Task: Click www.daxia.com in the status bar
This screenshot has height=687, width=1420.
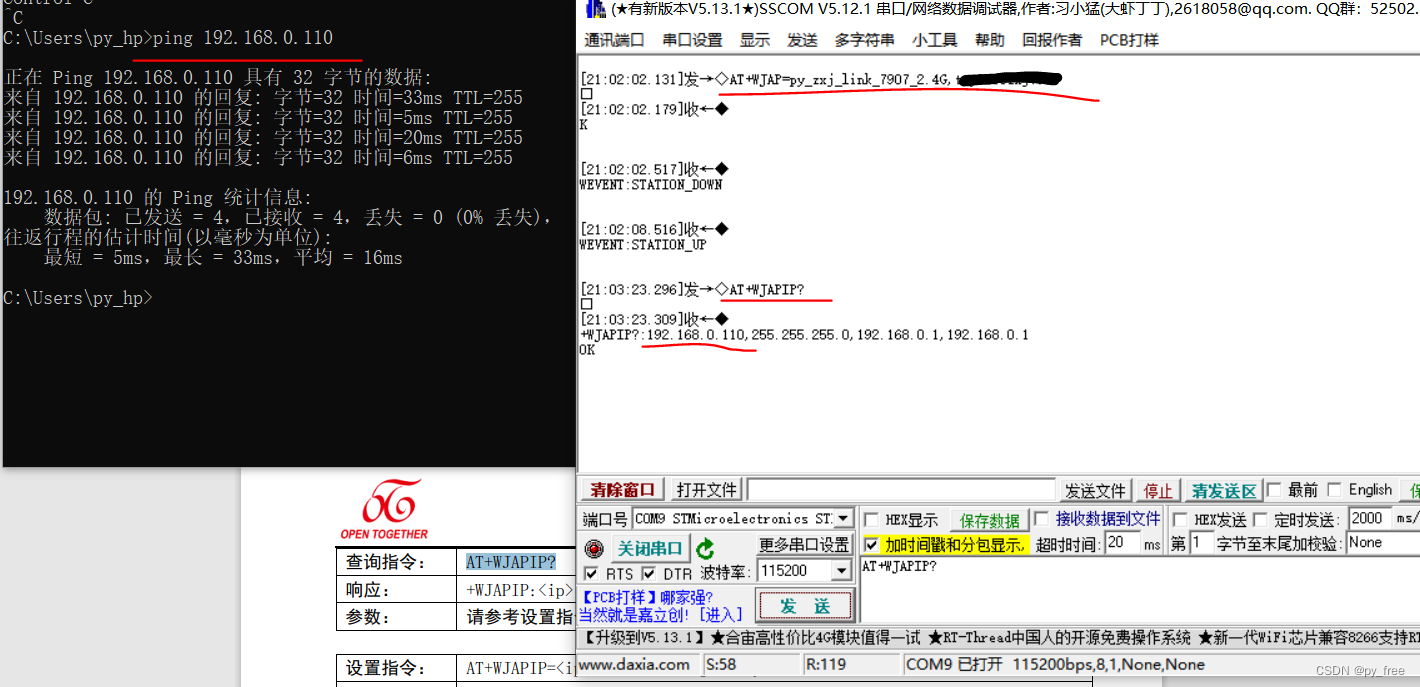Action: pos(635,665)
